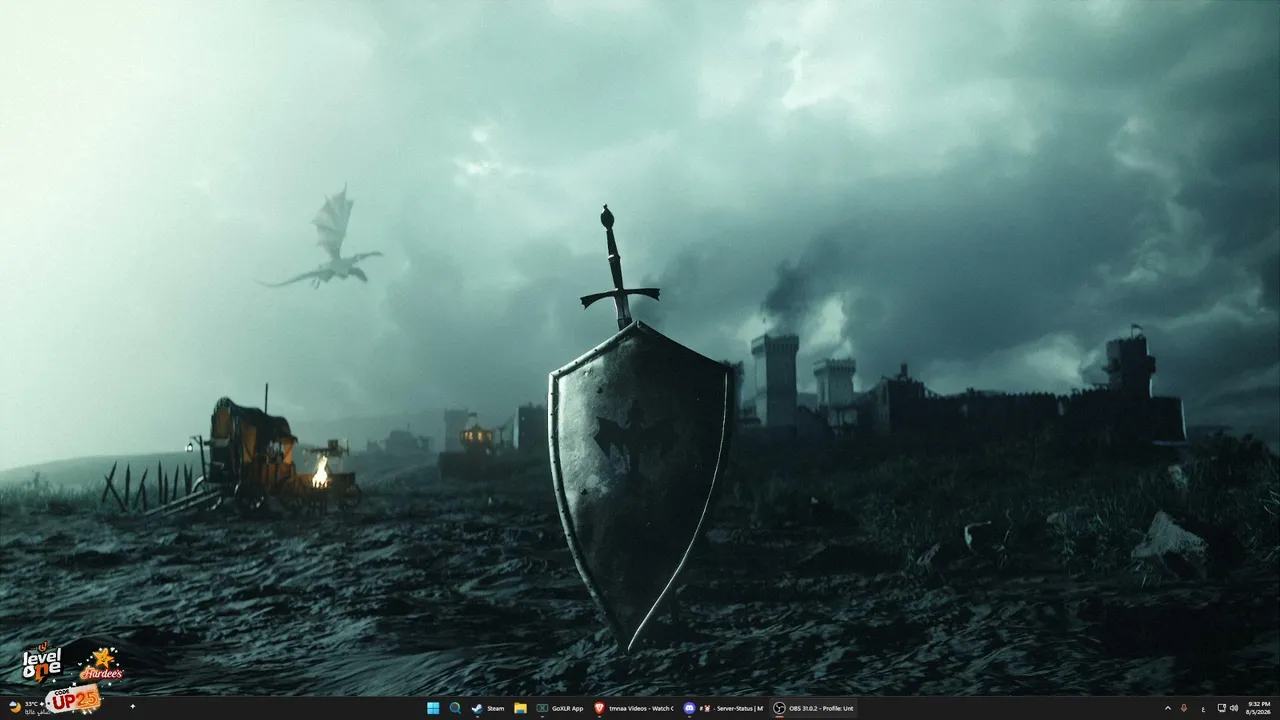Show hidden system tray icons

[x=1167, y=708]
